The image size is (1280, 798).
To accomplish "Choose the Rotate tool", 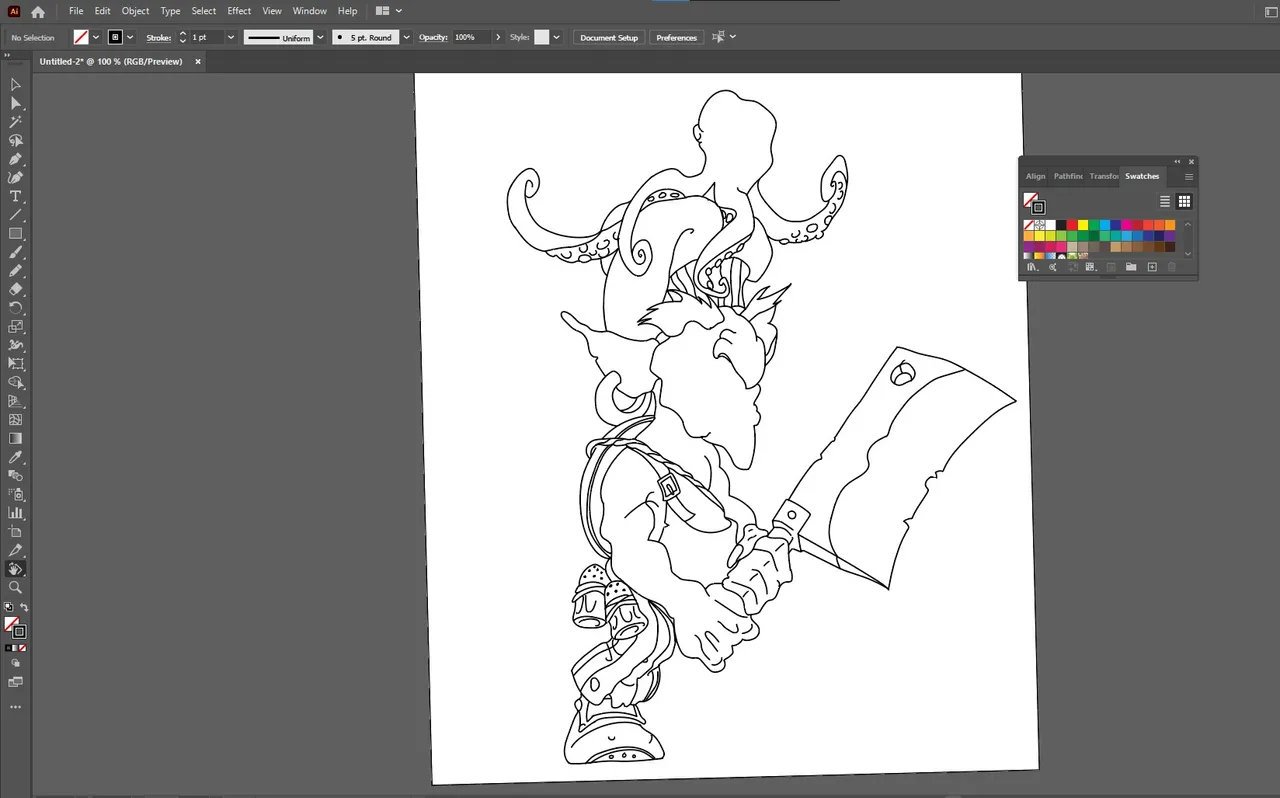I will click(x=15, y=308).
